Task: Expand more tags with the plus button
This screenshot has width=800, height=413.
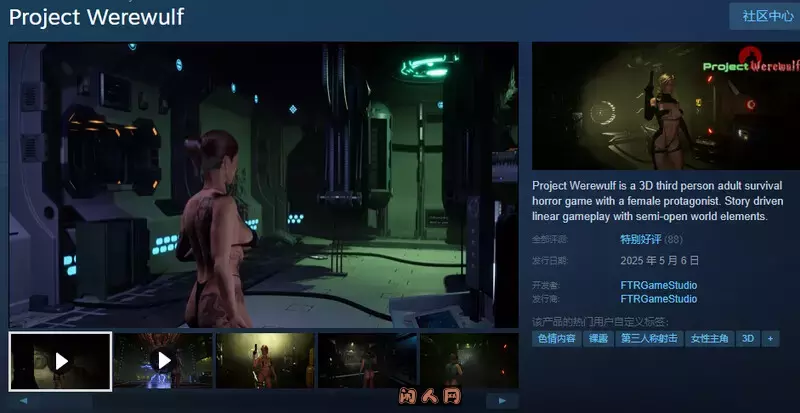Action: [770, 339]
